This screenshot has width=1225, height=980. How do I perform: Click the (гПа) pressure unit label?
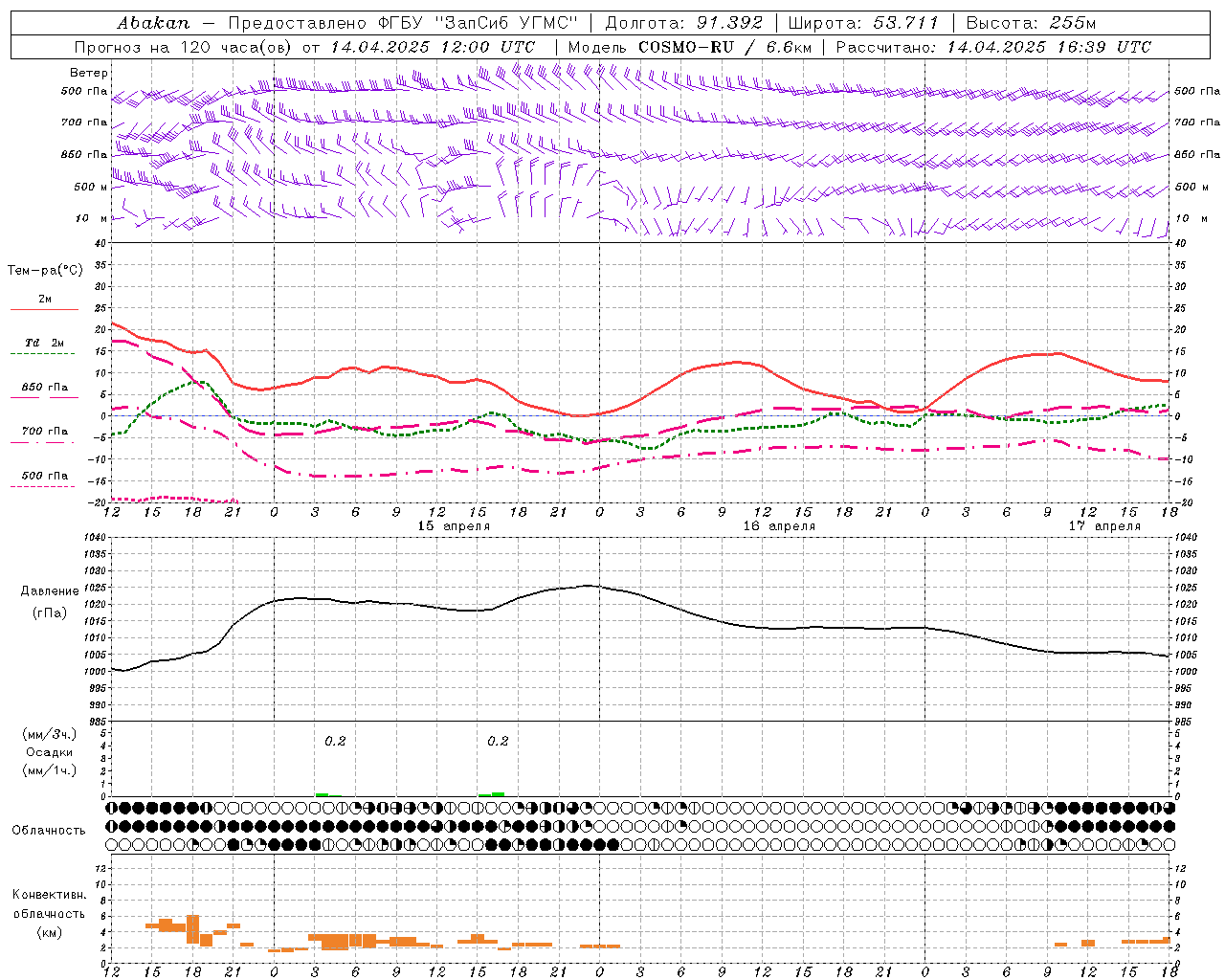(x=50, y=612)
